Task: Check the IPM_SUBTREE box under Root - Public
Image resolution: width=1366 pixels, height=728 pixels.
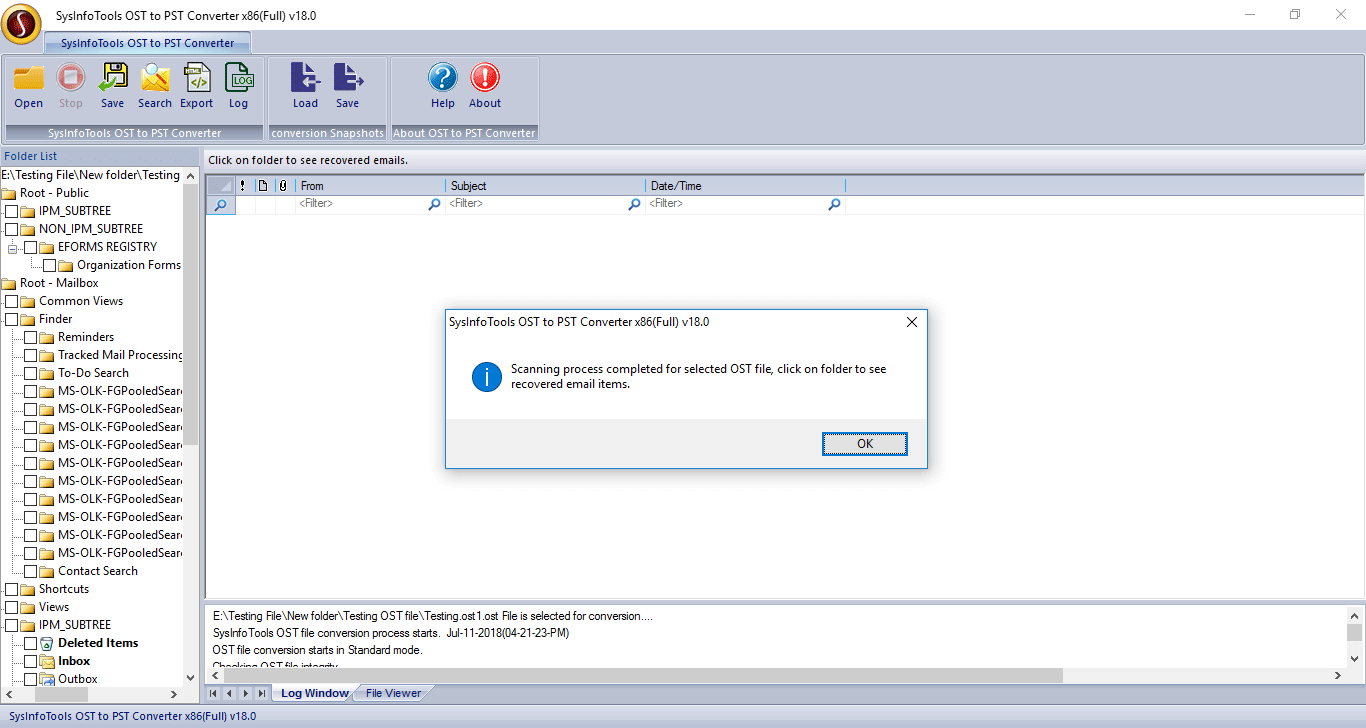Action: [11, 211]
